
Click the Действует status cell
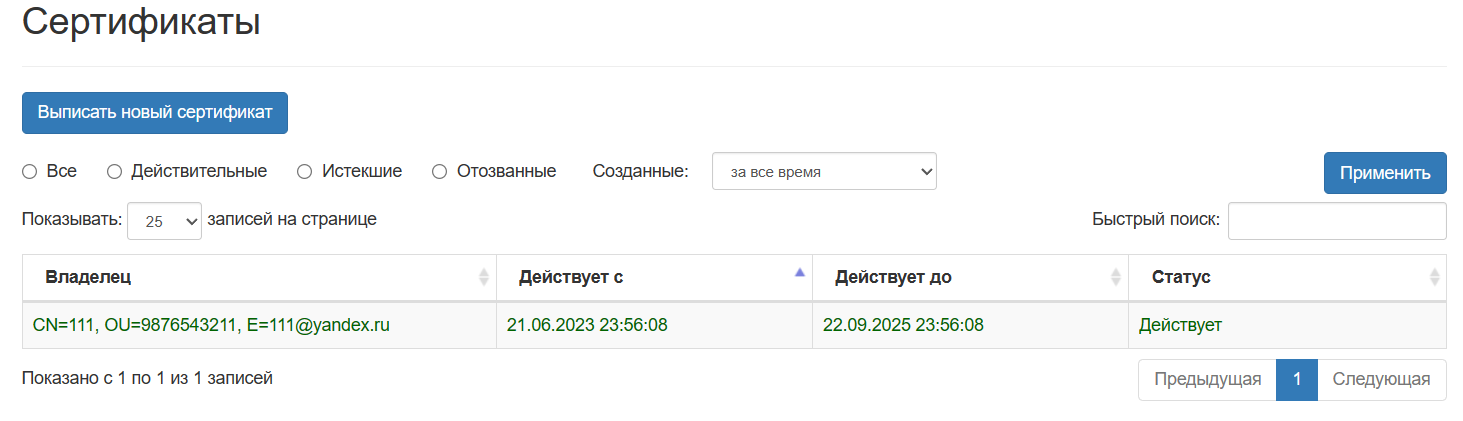pos(1180,325)
